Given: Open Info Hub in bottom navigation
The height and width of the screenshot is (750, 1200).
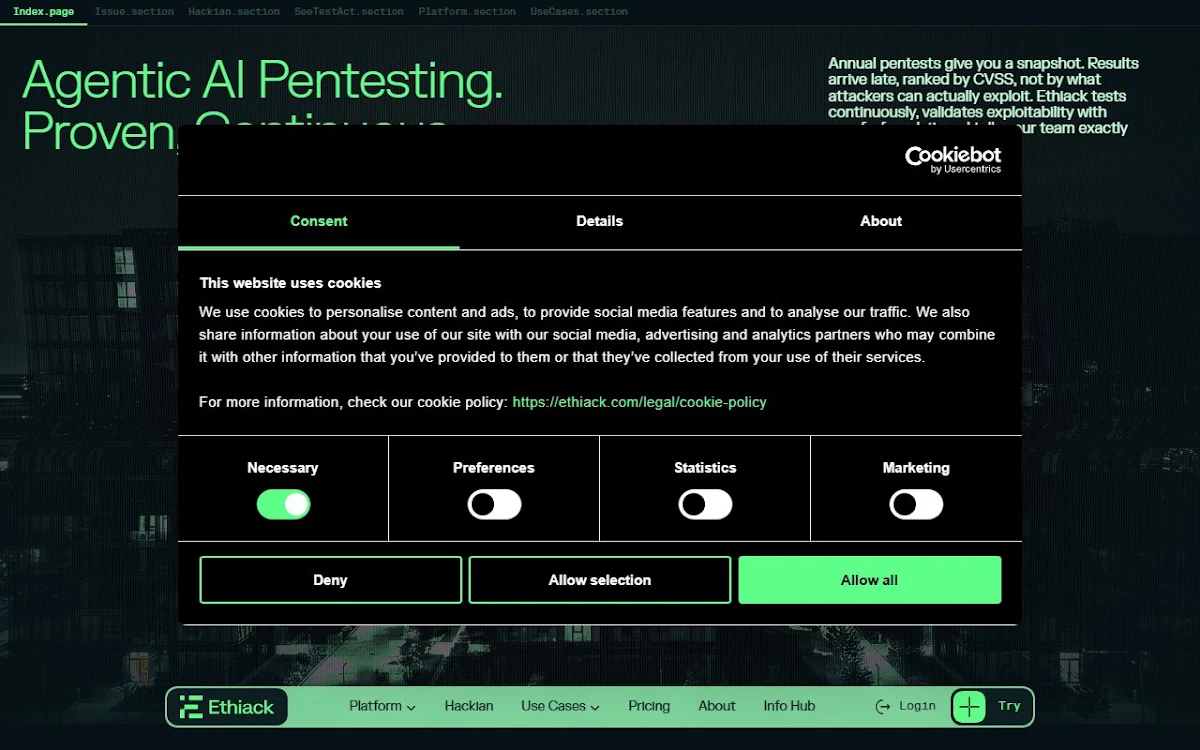Looking at the screenshot, I should (789, 706).
